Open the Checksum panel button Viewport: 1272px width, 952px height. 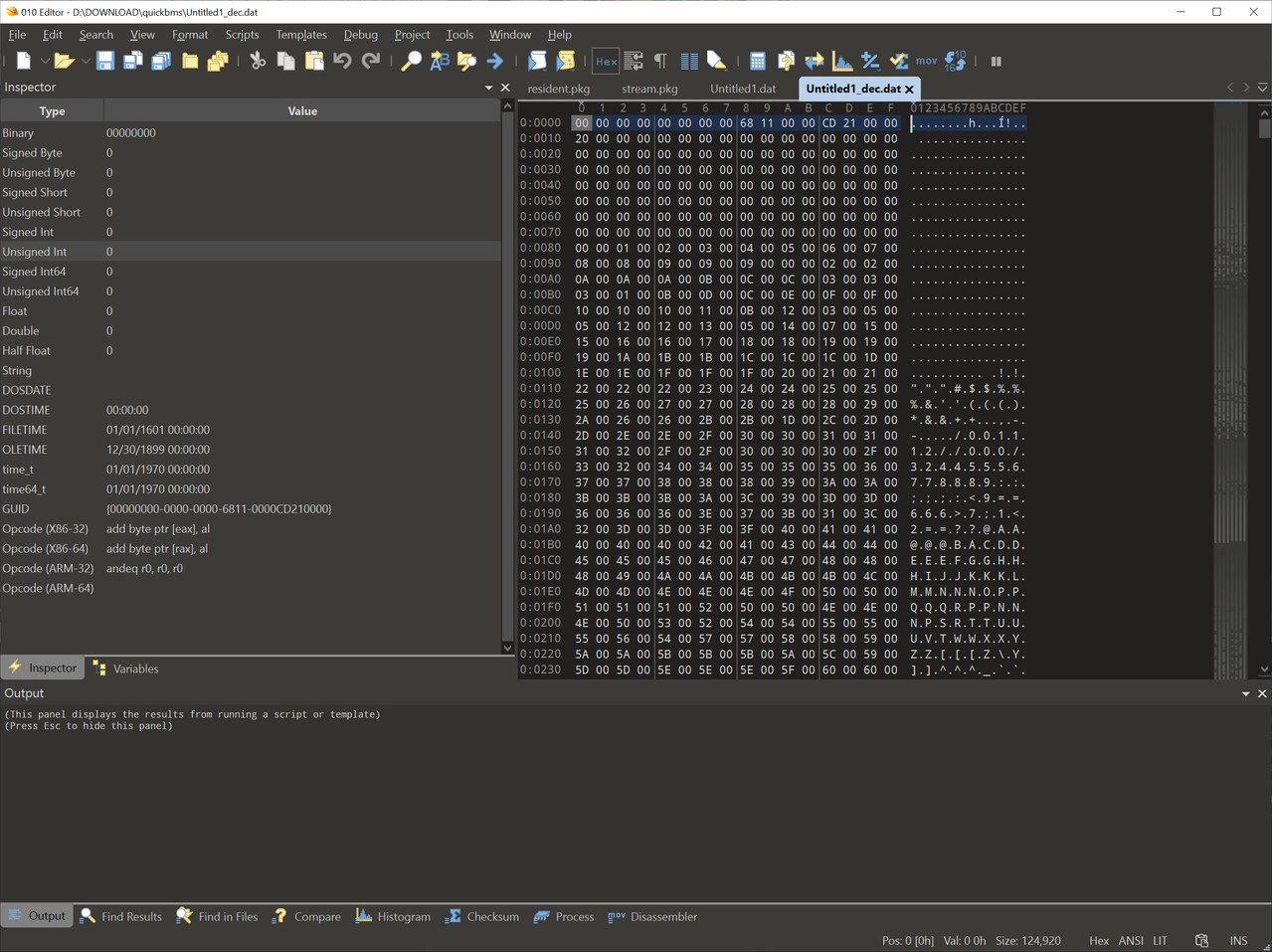pyautogui.click(x=482, y=916)
